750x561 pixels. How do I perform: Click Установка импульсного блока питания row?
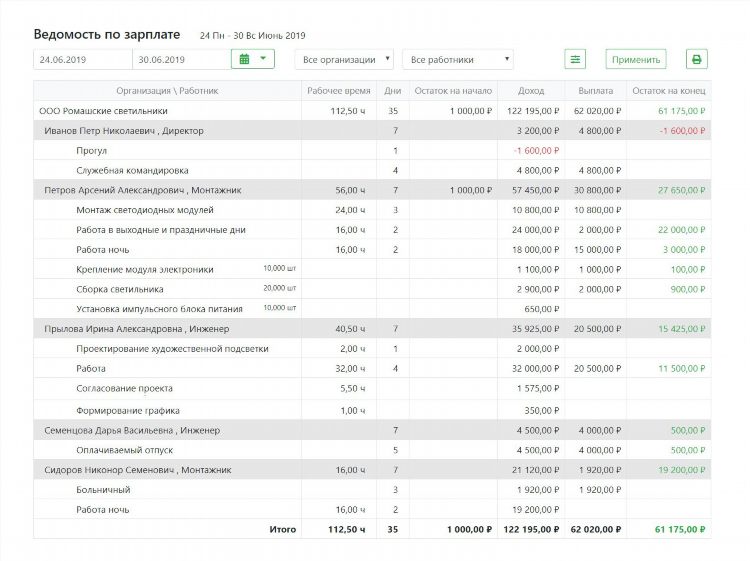(x=372, y=309)
